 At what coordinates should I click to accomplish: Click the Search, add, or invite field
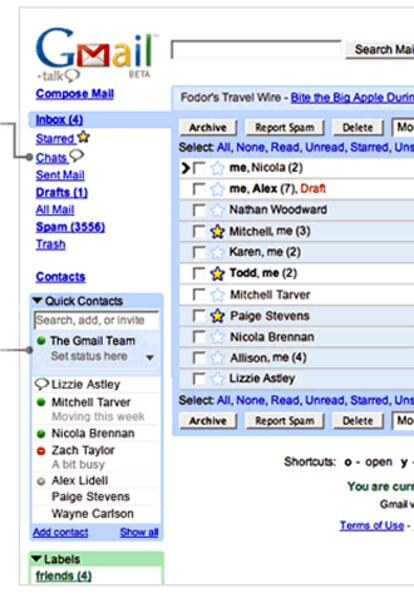(x=96, y=320)
